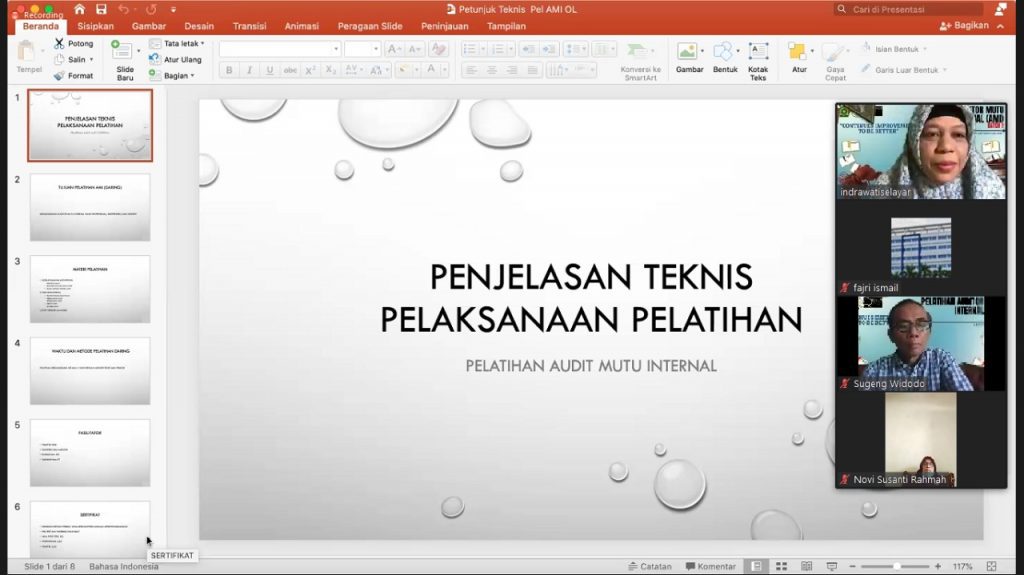Click the Potong (cut) scissors icon
Viewport: 1024px width, 575px height.
tap(59, 44)
